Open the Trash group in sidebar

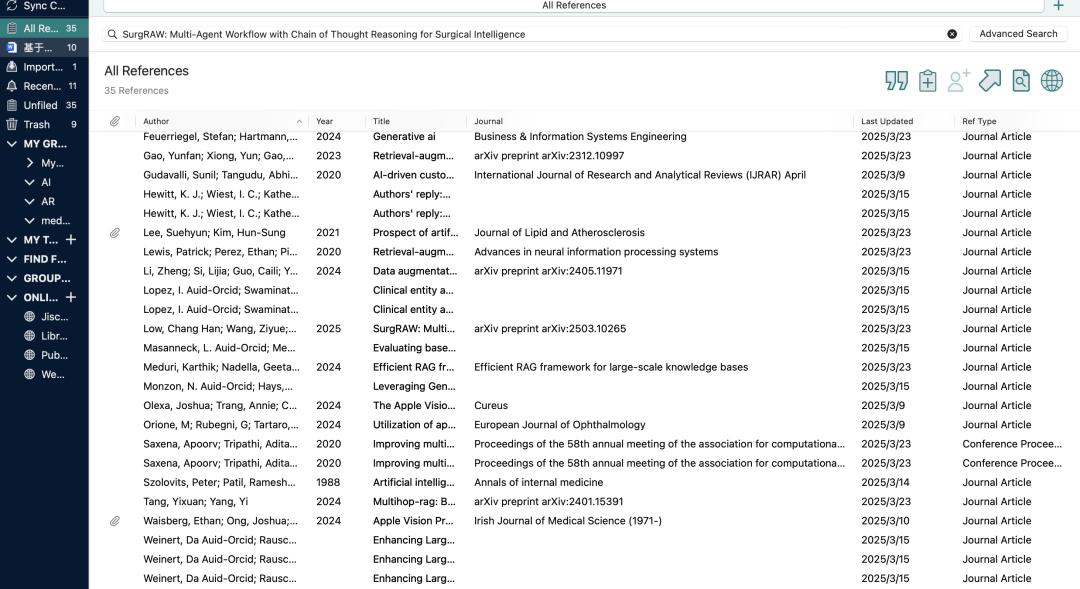[37, 125]
